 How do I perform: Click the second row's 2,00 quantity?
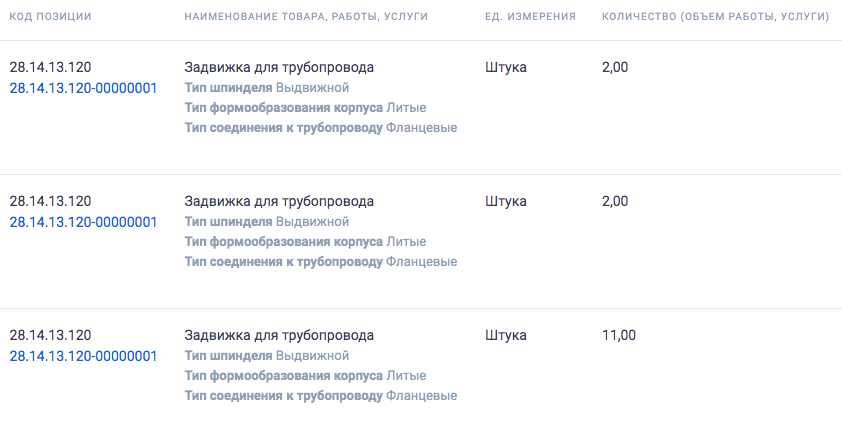(x=615, y=201)
